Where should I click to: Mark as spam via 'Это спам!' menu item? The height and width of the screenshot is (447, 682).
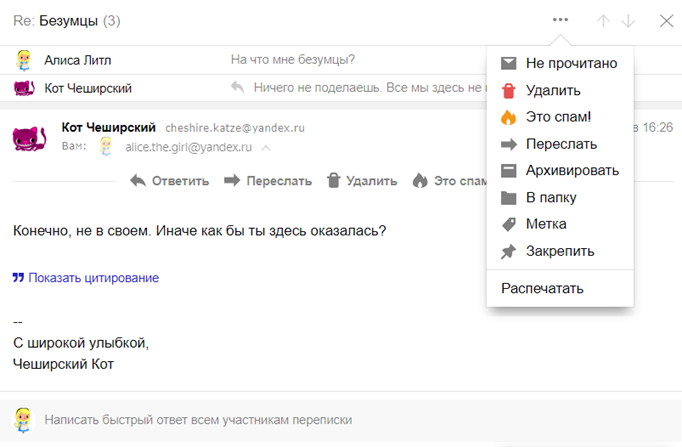(560, 117)
